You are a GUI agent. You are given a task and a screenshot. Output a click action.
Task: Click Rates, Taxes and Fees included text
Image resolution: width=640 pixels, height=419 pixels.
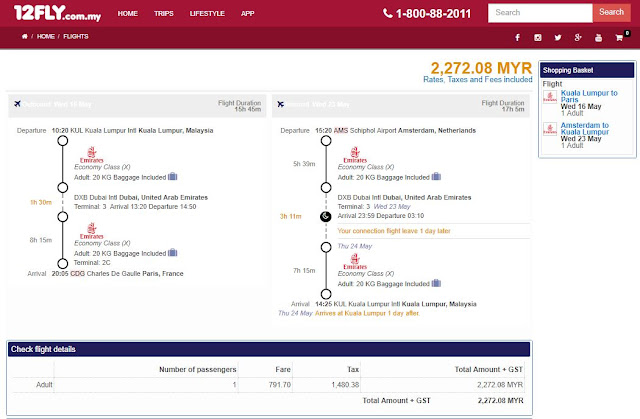point(478,80)
